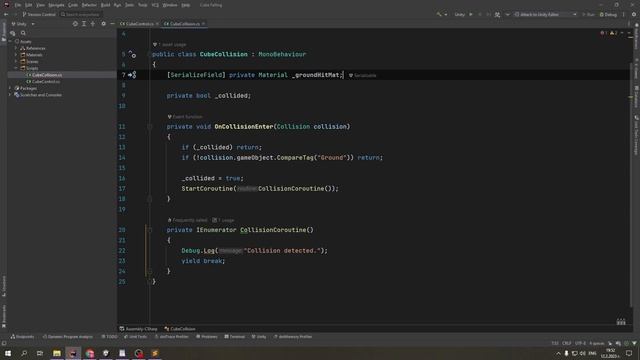Click the Unity play button in toolbar

[x=471, y=14]
